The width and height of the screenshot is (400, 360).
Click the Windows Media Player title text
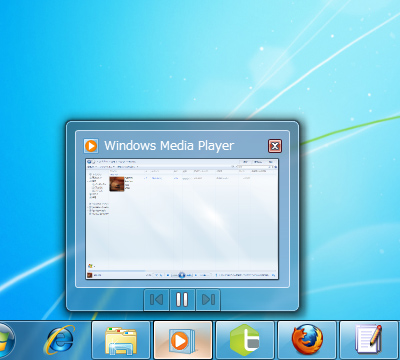coord(169,146)
